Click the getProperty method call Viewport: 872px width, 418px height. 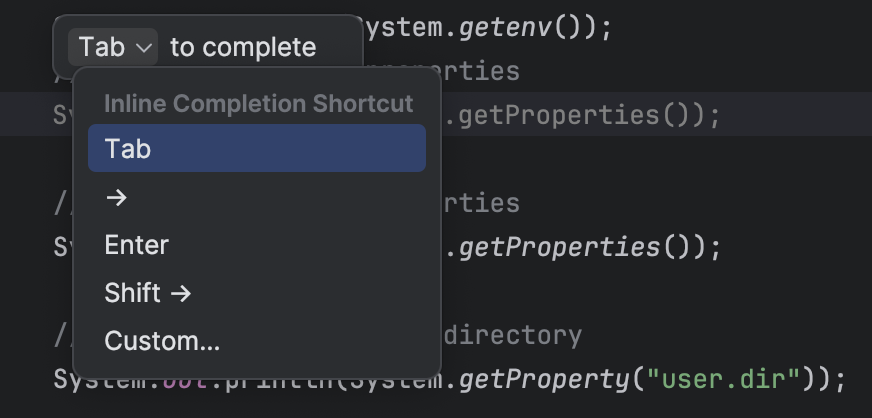[x=546, y=380]
